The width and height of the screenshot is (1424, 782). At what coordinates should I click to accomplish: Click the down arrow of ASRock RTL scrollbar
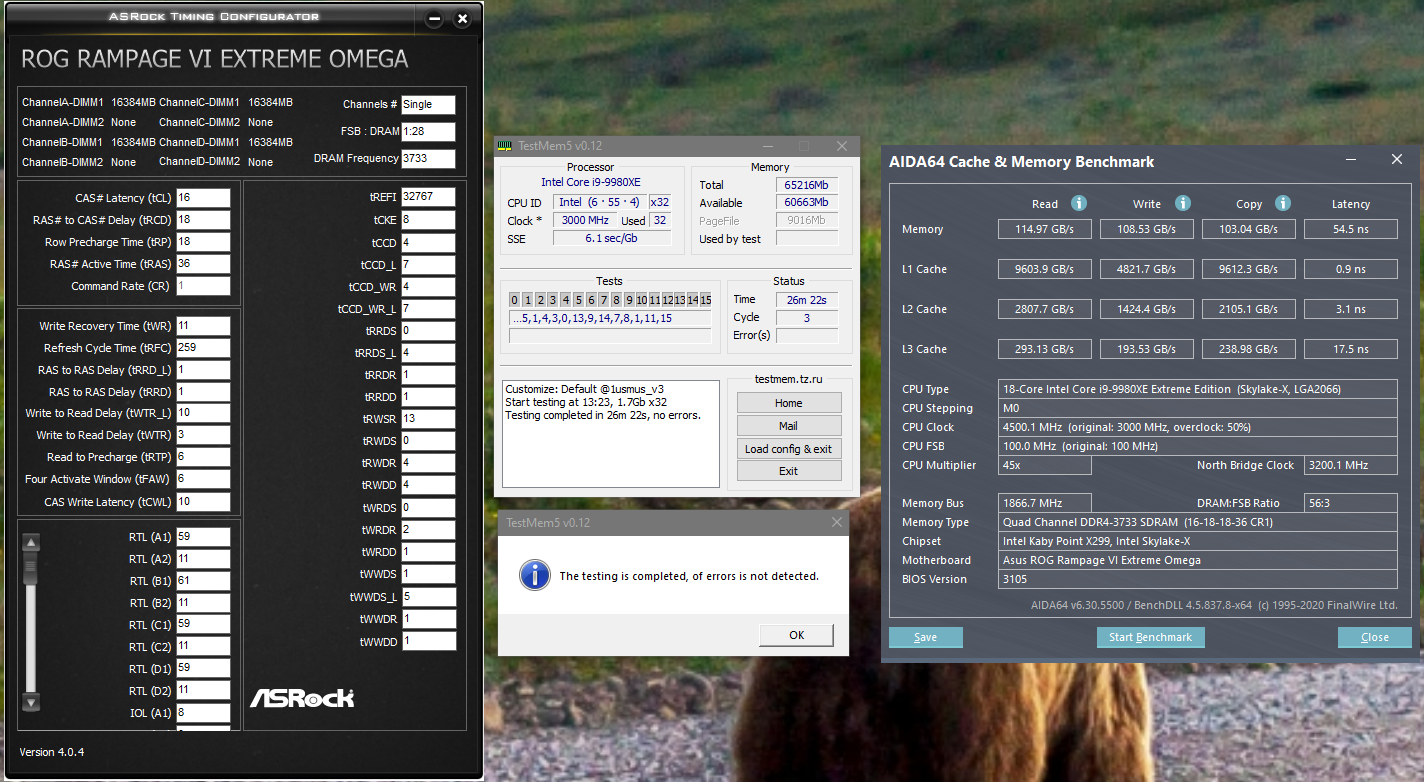pyautogui.click(x=31, y=702)
